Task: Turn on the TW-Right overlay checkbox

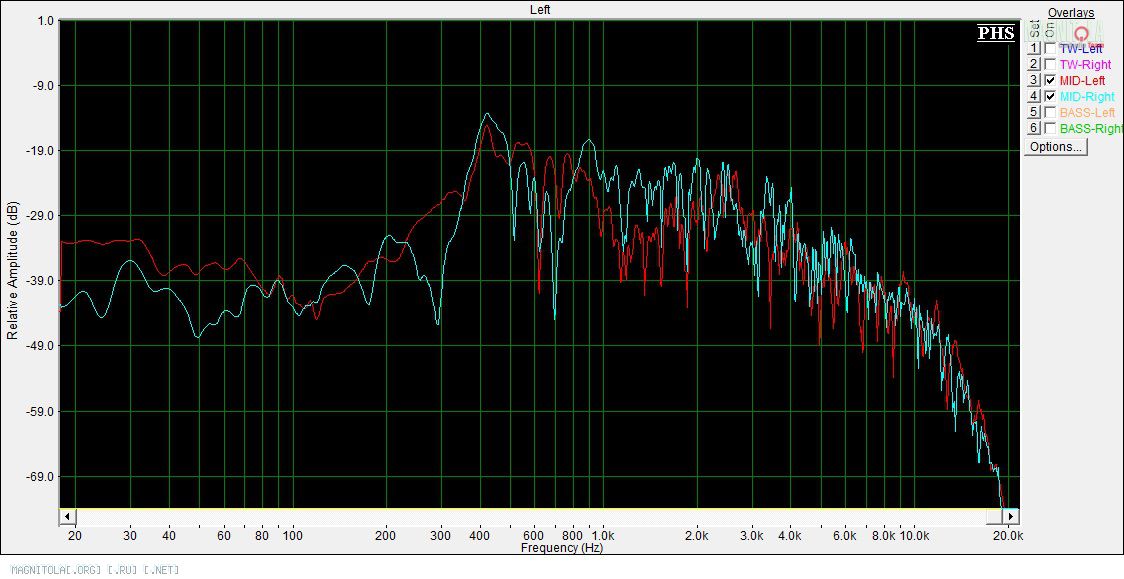Action: pos(1050,64)
